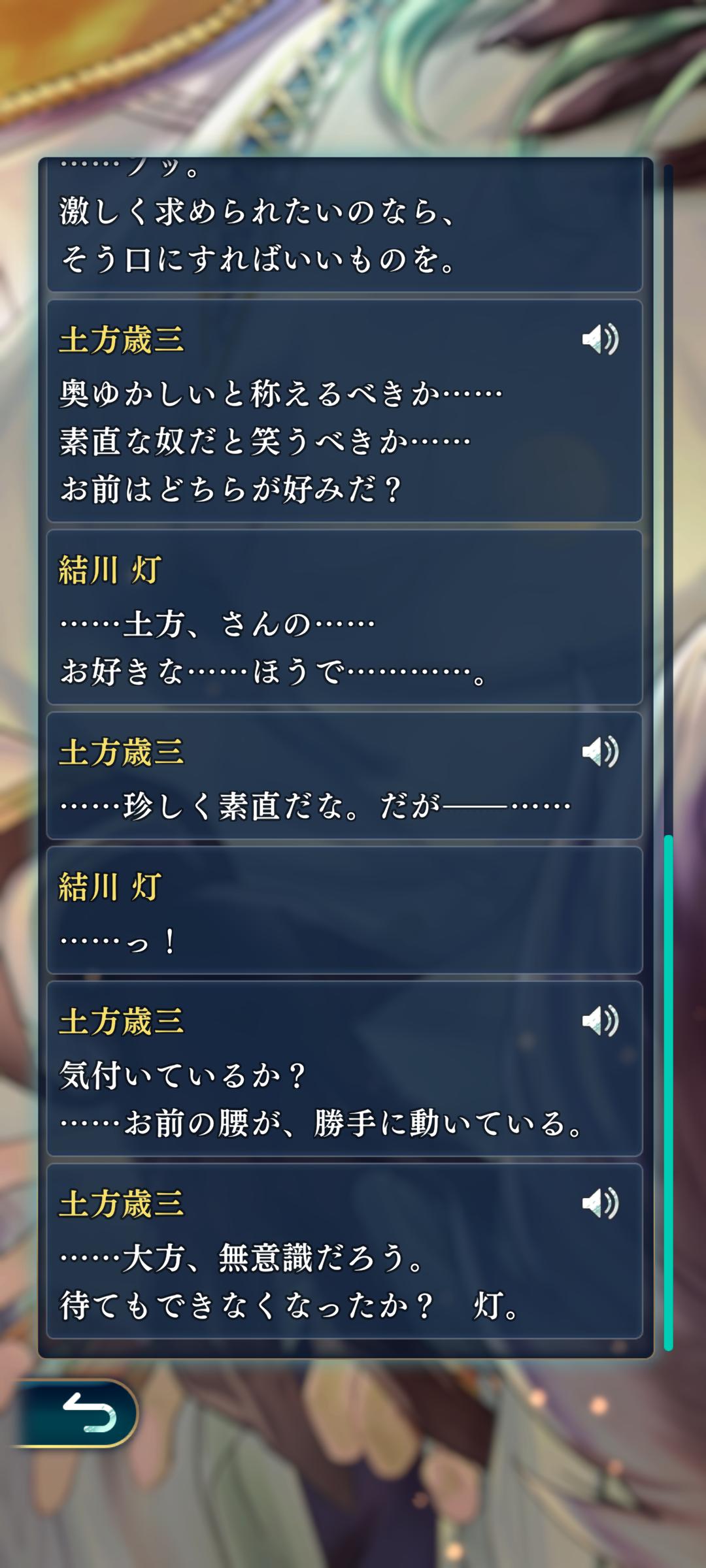
Task: Play voice for the 気付いているか line
Action: tap(600, 1021)
